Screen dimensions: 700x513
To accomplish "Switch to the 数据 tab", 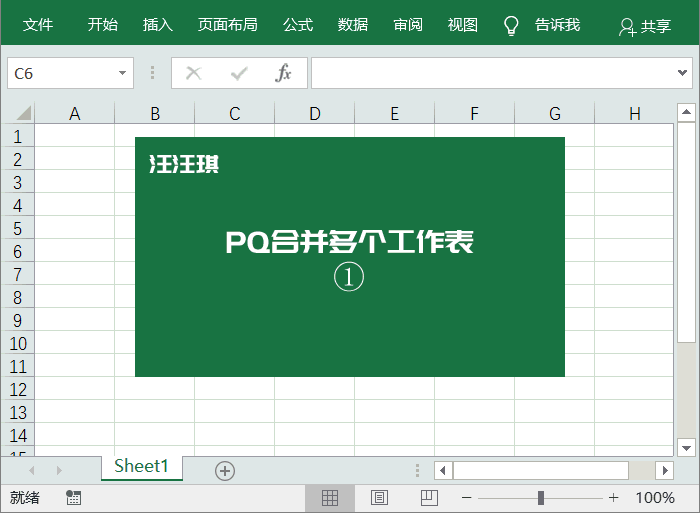I will coord(353,25).
